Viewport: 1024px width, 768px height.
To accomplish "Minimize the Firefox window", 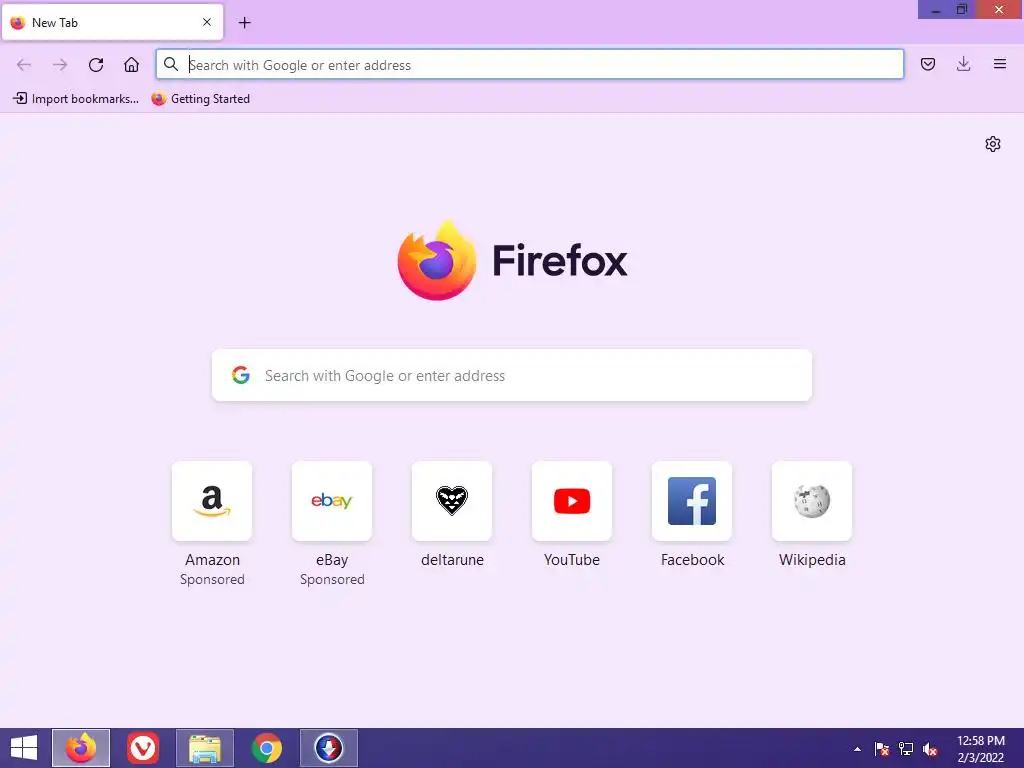I will pos(936,10).
